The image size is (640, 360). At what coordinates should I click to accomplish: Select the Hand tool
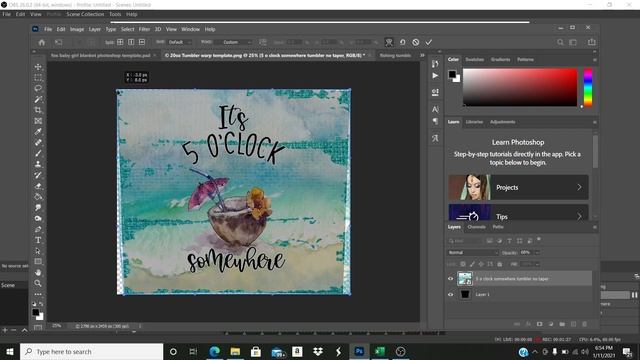point(38,272)
